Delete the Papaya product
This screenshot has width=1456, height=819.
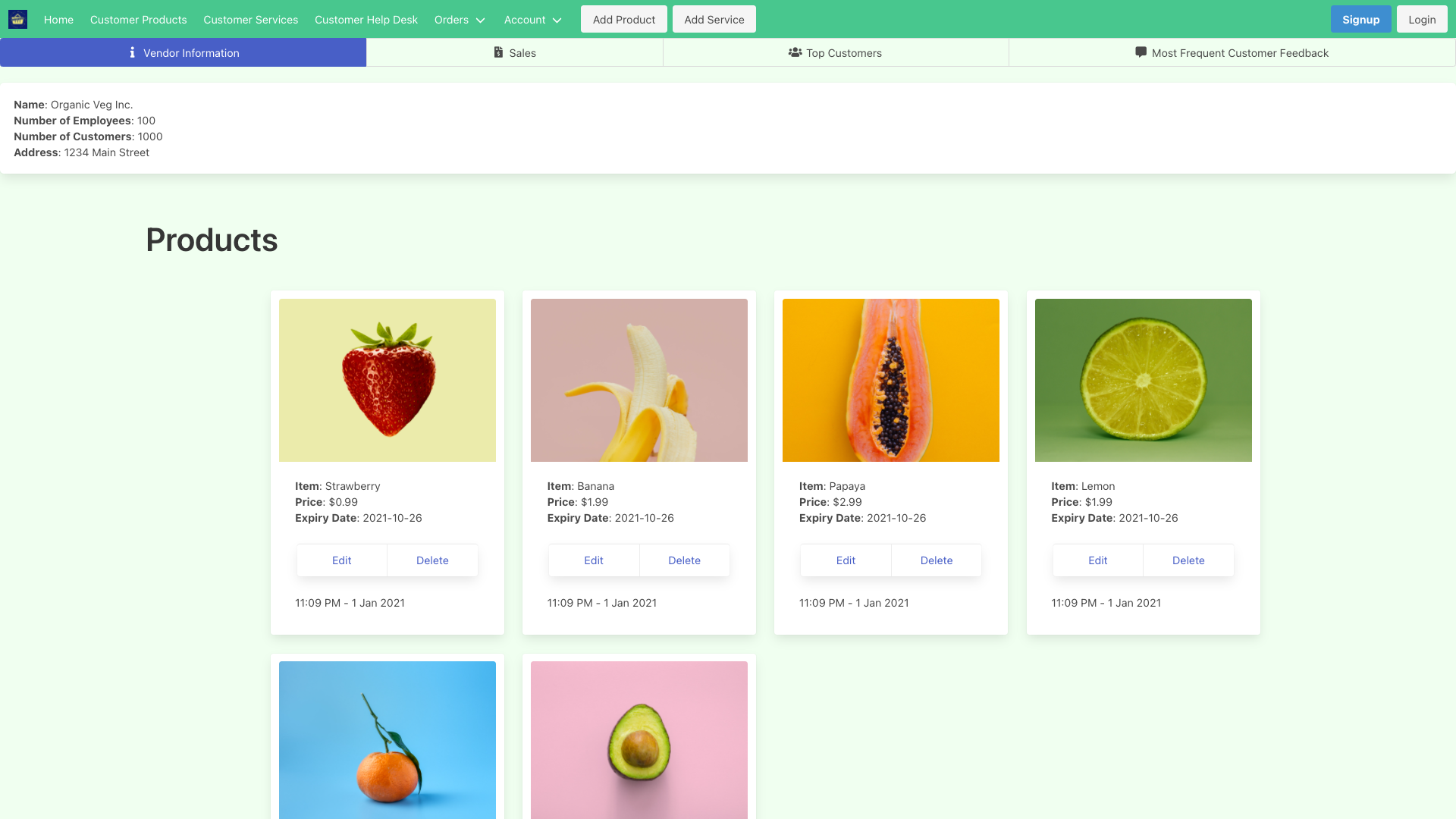click(x=937, y=560)
